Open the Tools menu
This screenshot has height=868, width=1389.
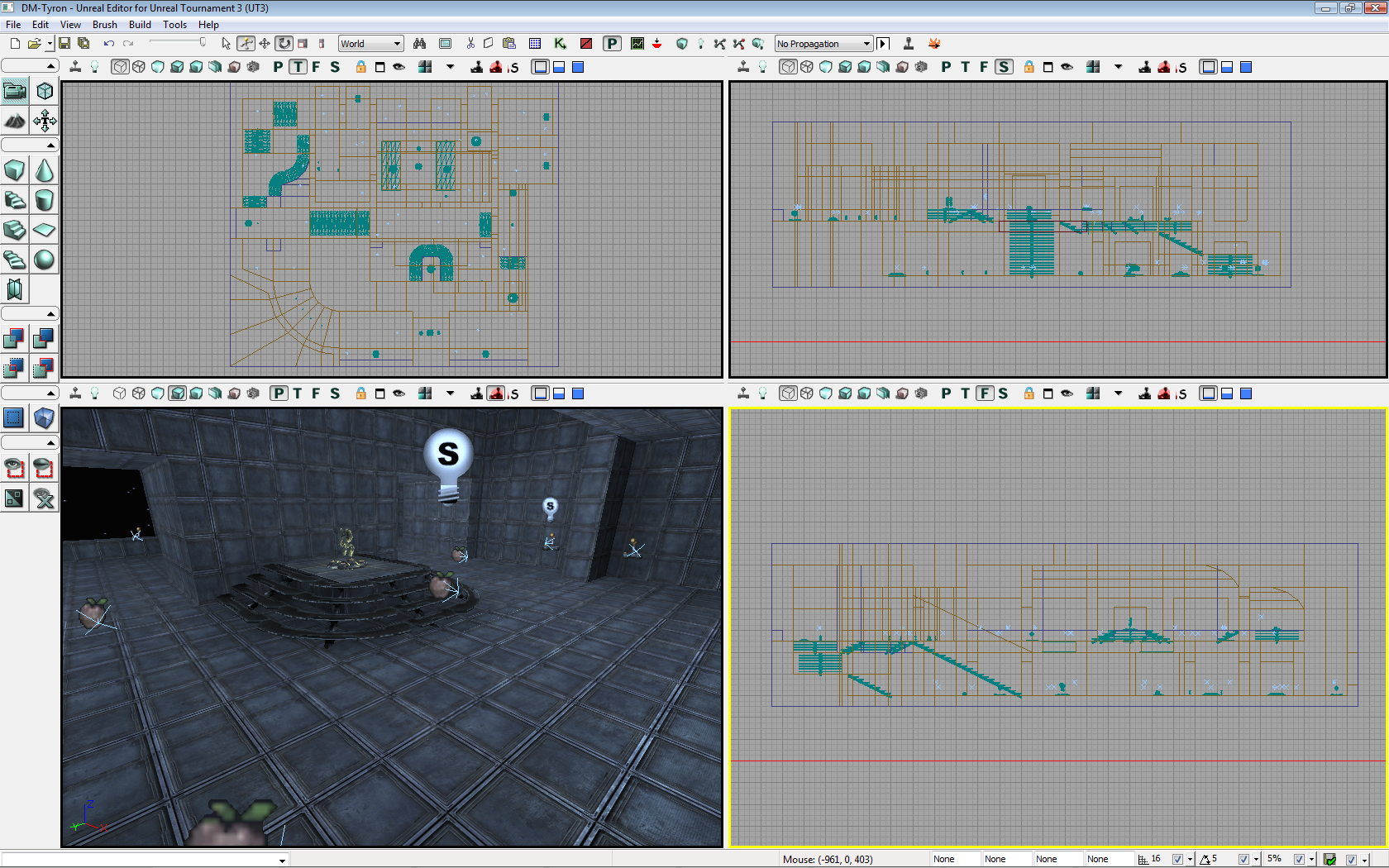(x=174, y=25)
